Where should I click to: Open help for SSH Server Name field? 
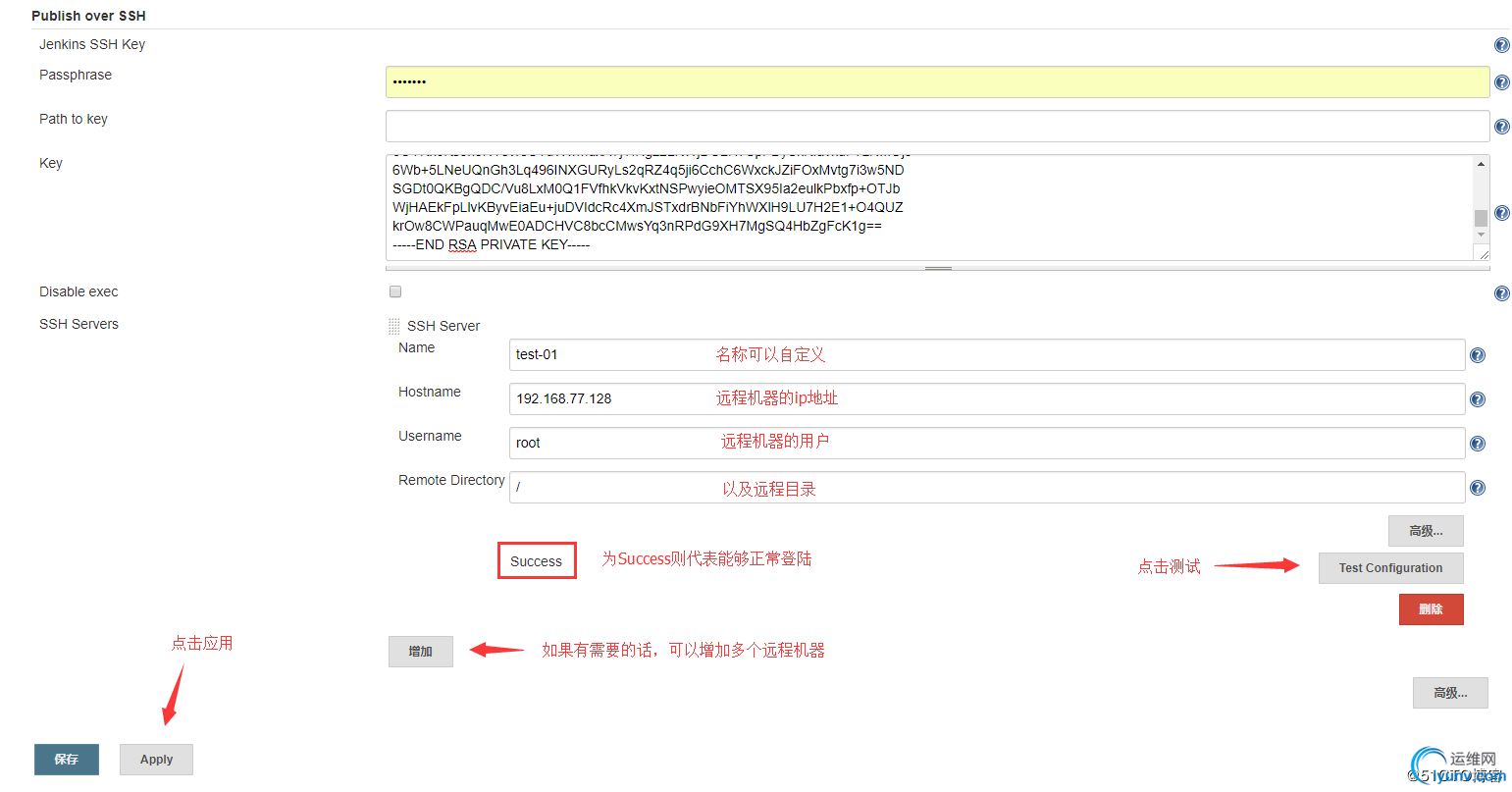pyautogui.click(x=1478, y=355)
